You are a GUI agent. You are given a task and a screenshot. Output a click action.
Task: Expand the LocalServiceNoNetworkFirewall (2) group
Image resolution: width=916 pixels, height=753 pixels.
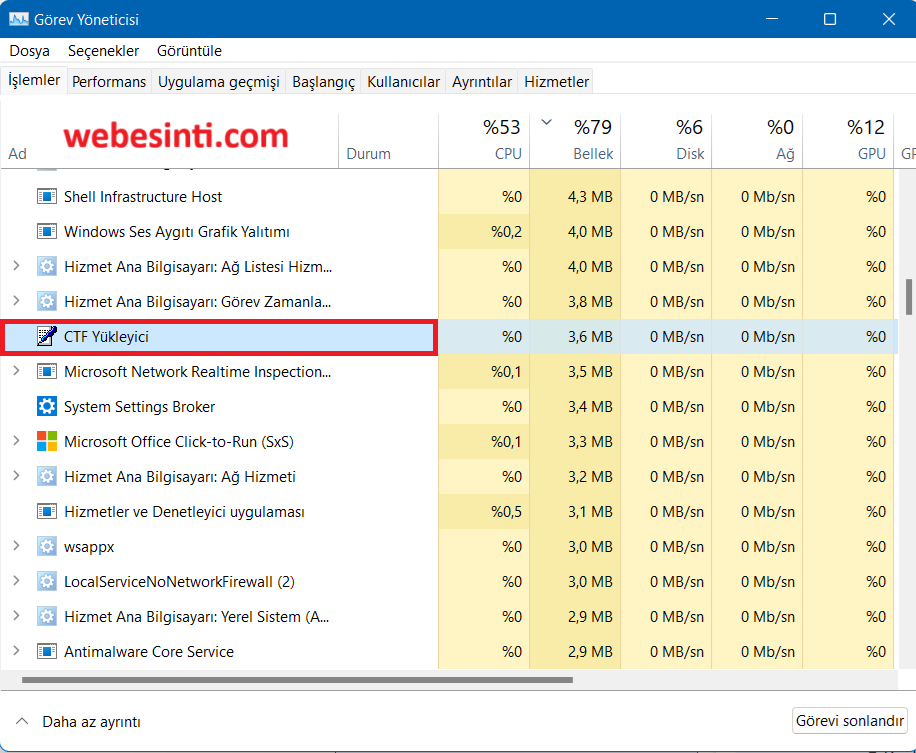(15, 582)
